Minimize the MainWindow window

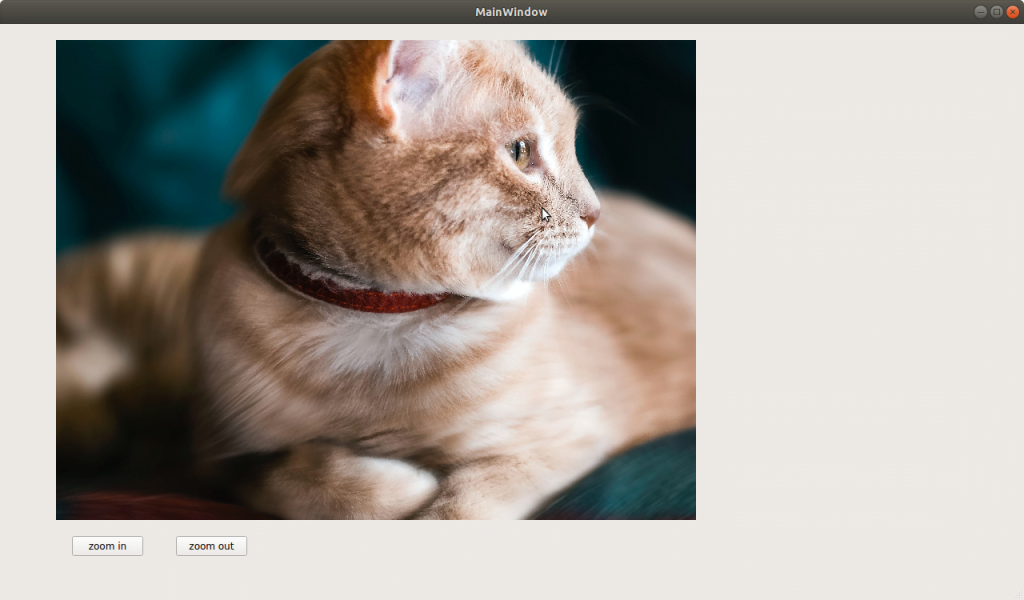[x=980, y=12]
